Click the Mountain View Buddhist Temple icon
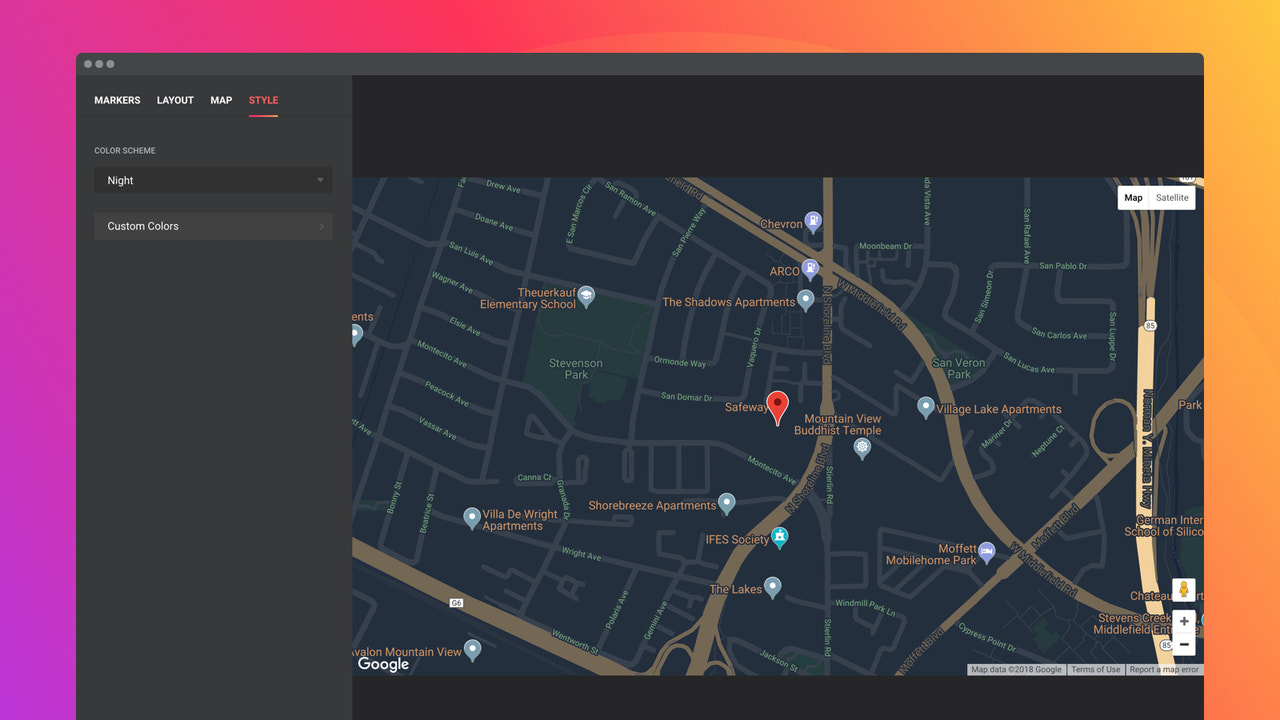This screenshot has width=1280, height=720. pyautogui.click(x=862, y=447)
